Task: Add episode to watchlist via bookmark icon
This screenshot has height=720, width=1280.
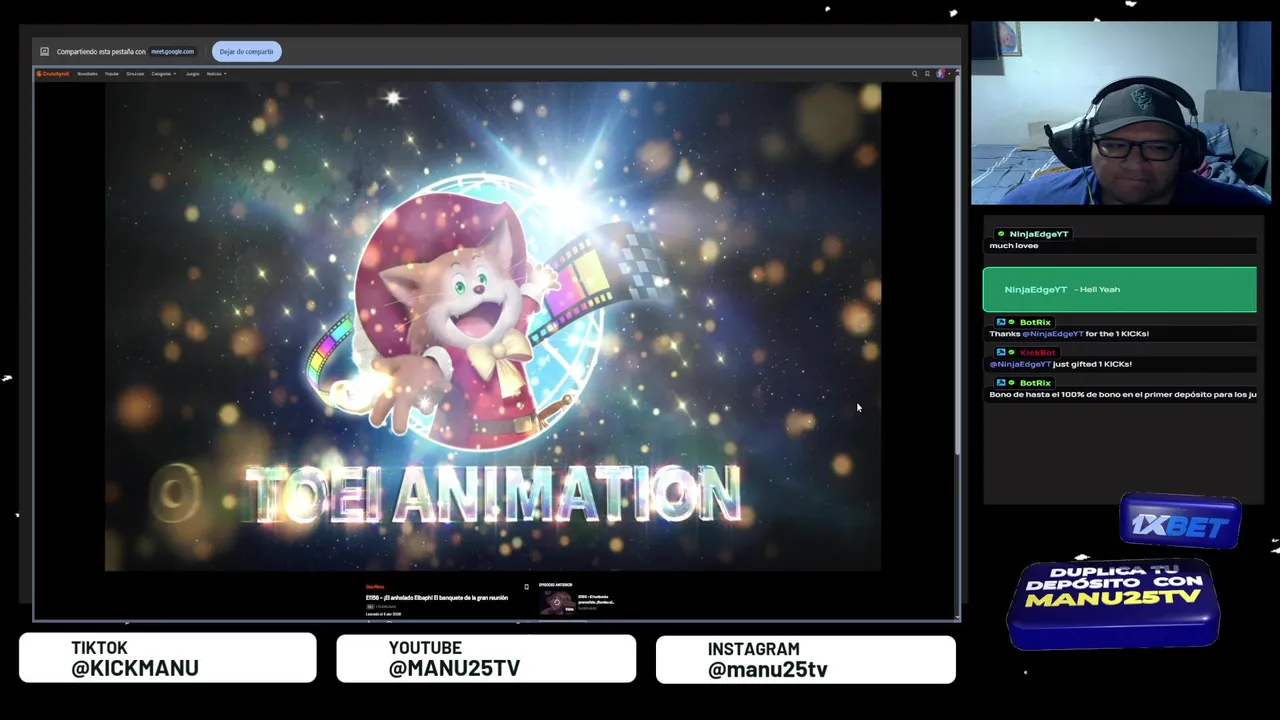Action: [x=526, y=587]
